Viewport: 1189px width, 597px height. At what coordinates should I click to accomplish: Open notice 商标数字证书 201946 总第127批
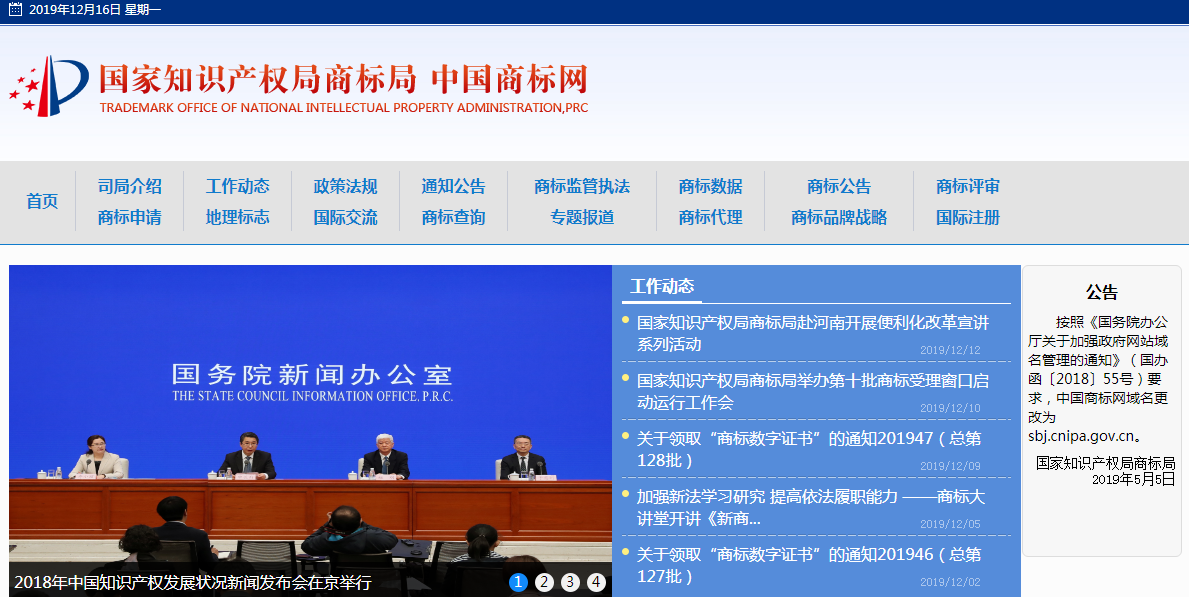pos(809,565)
